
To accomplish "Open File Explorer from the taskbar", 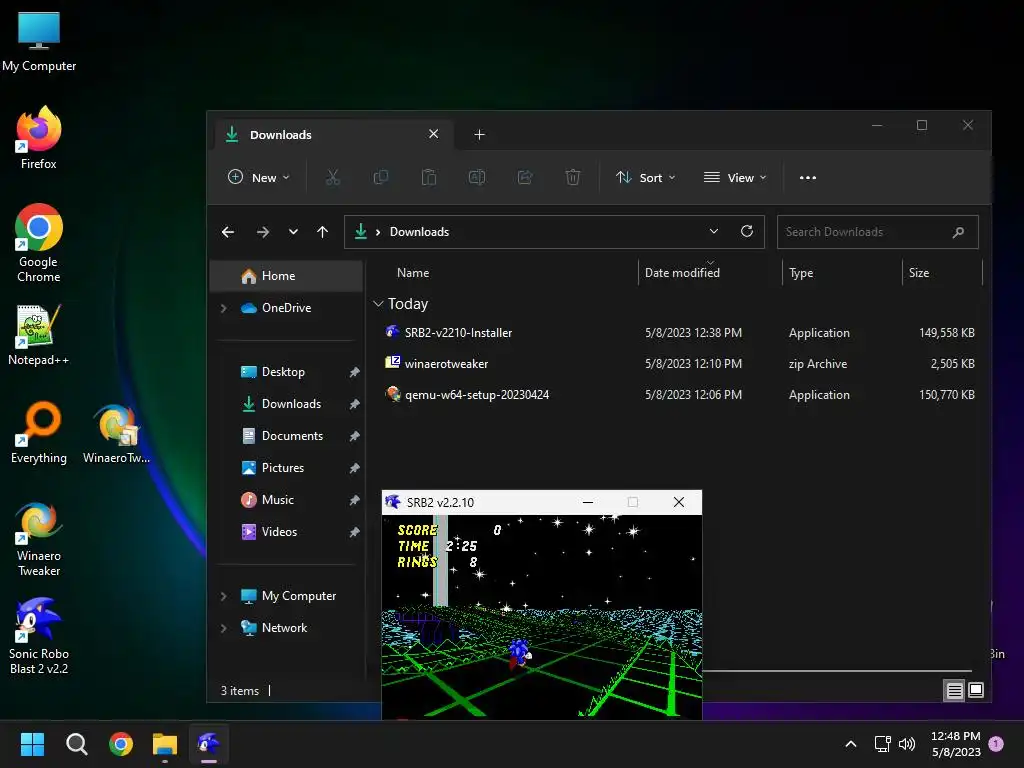I will pyautogui.click(x=165, y=744).
